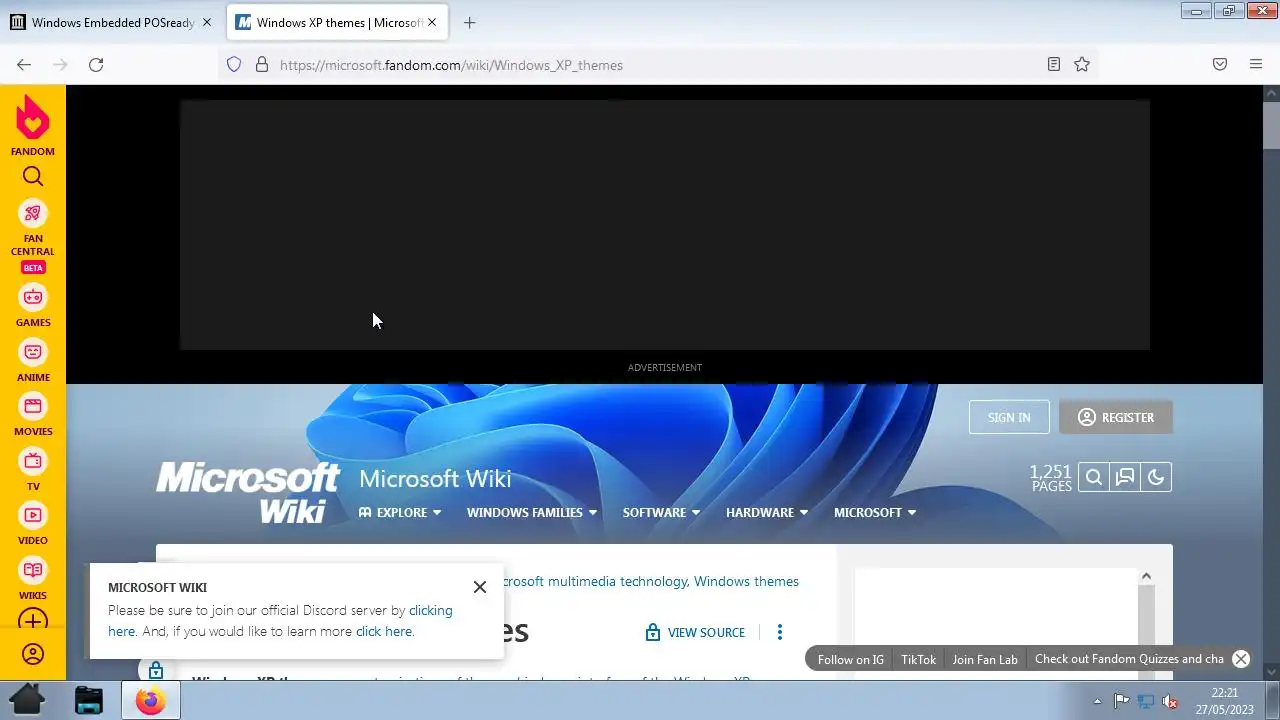Close the bottom Fandom promo bar
The height and width of the screenshot is (720, 1280).
(1241, 659)
